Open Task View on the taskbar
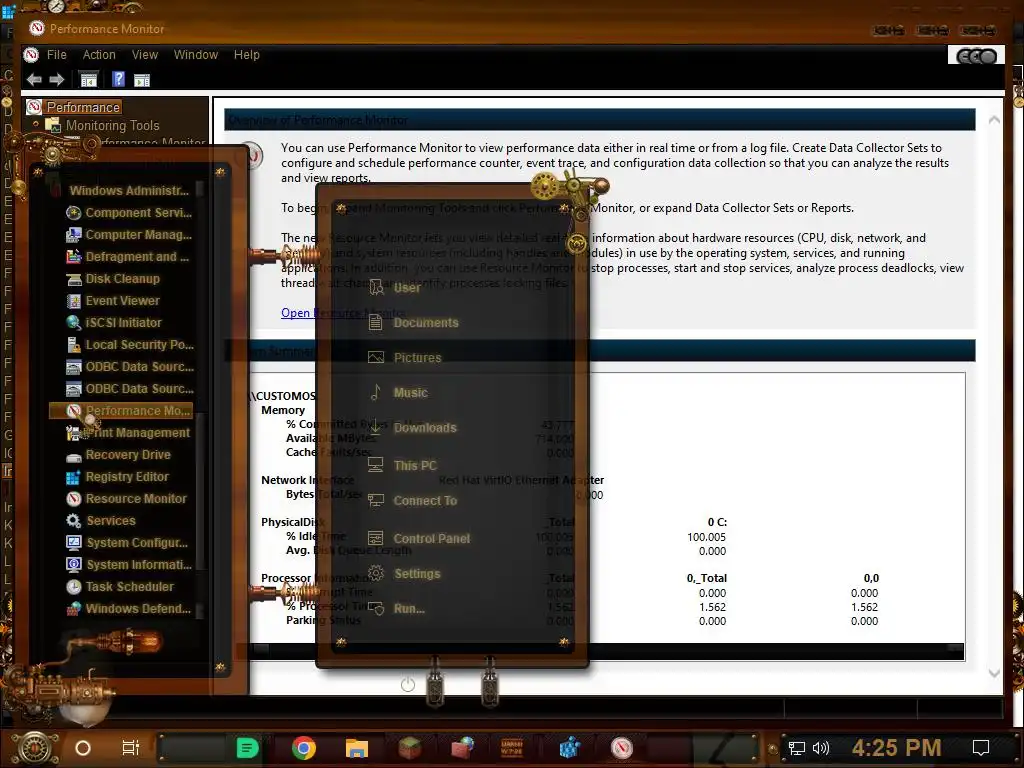This screenshot has width=1024, height=768. (131, 748)
